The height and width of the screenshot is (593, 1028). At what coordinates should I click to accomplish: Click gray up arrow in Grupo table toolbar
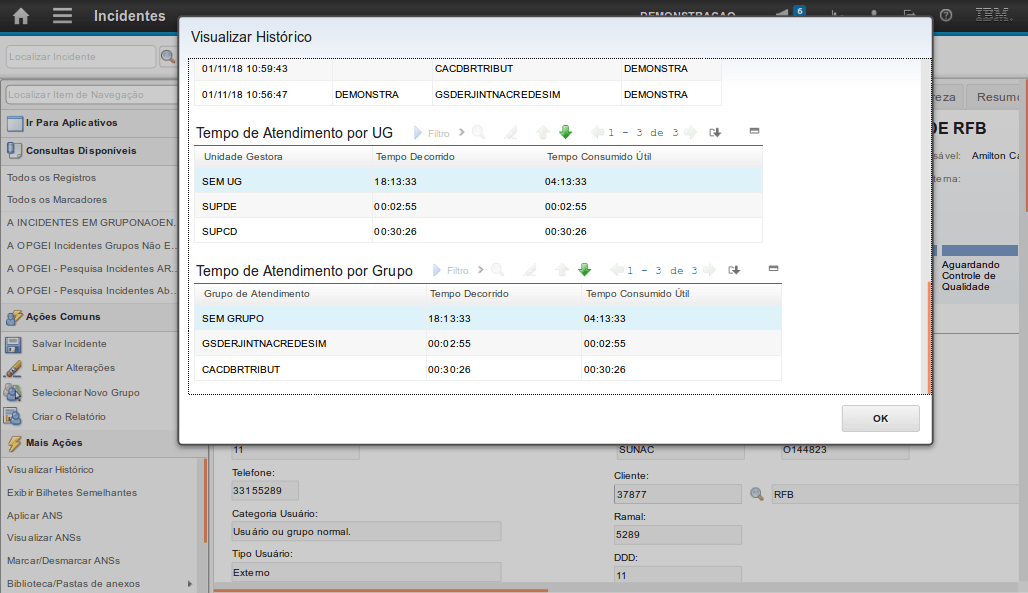561,270
